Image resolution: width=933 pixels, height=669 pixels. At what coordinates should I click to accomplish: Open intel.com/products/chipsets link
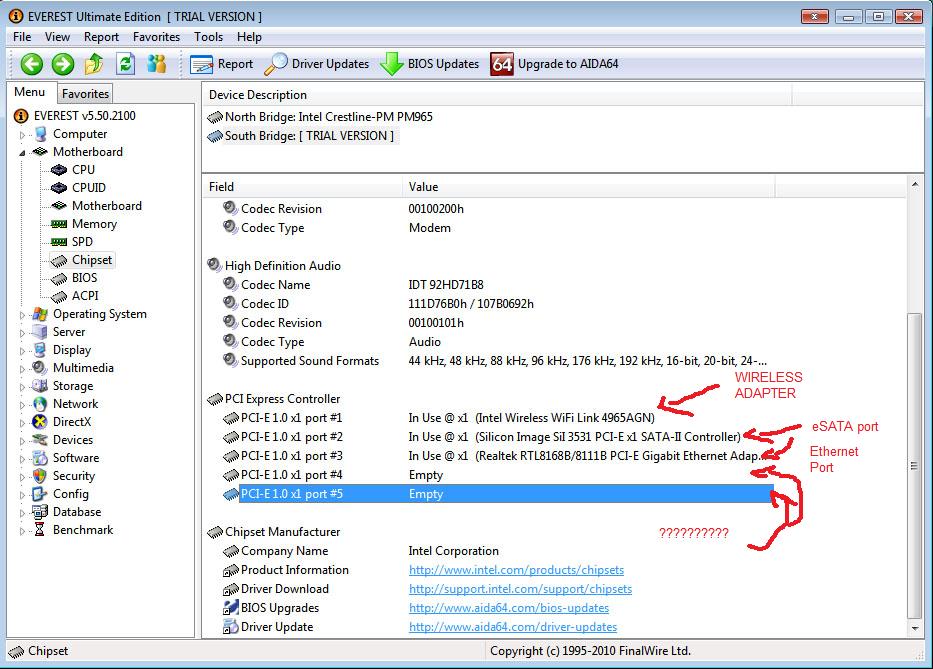pyautogui.click(x=516, y=570)
